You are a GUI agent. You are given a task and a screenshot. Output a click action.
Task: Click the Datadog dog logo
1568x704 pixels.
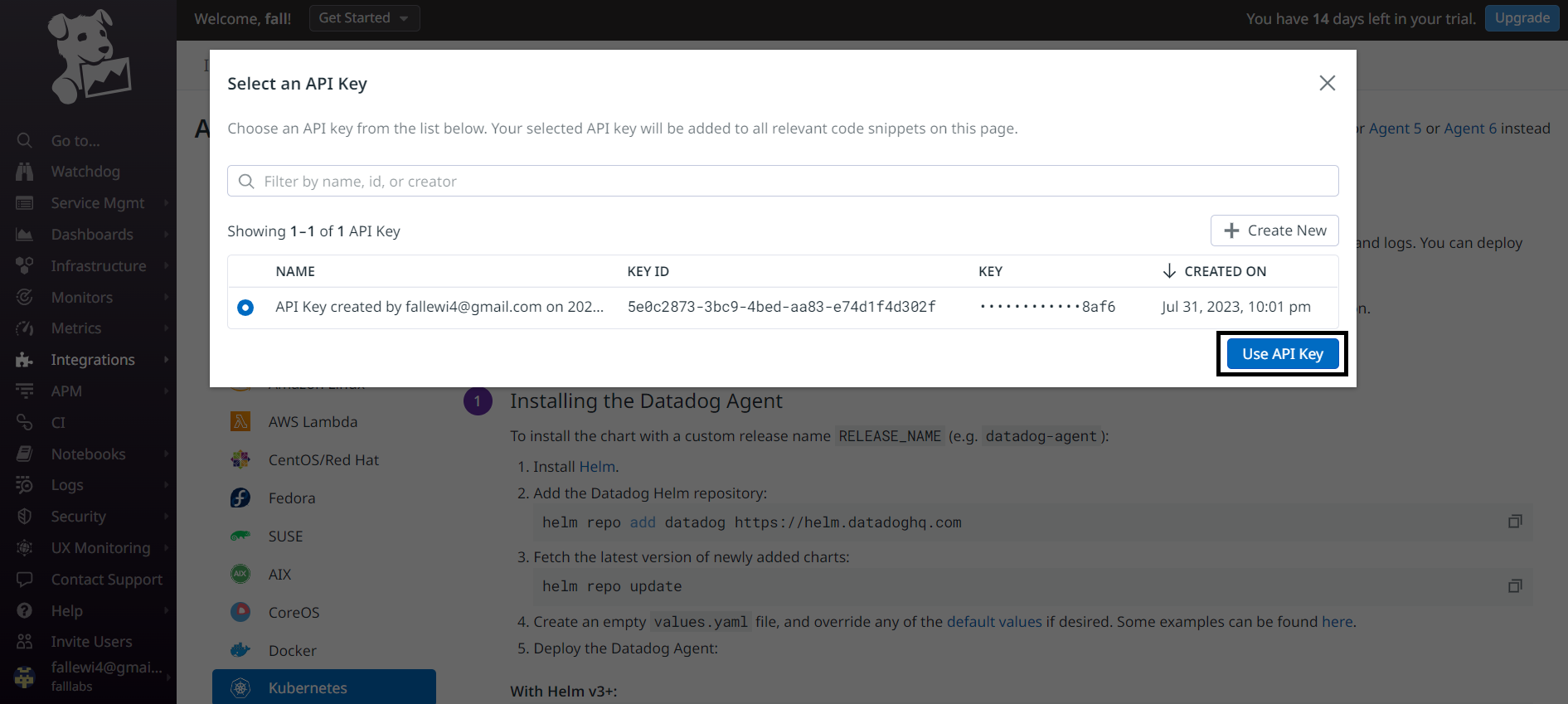pos(88,56)
